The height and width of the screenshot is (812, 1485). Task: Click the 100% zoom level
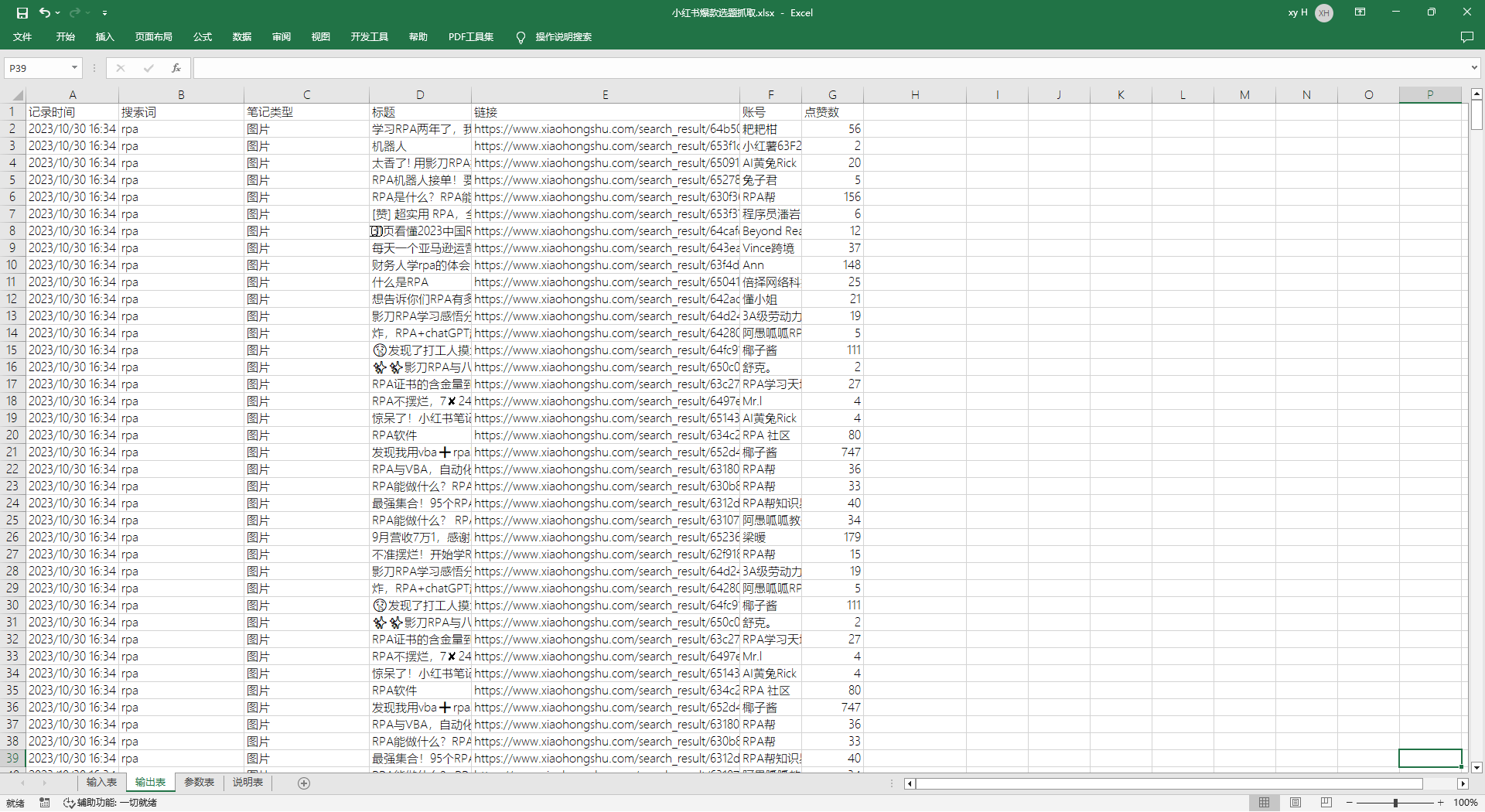pos(1465,803)
